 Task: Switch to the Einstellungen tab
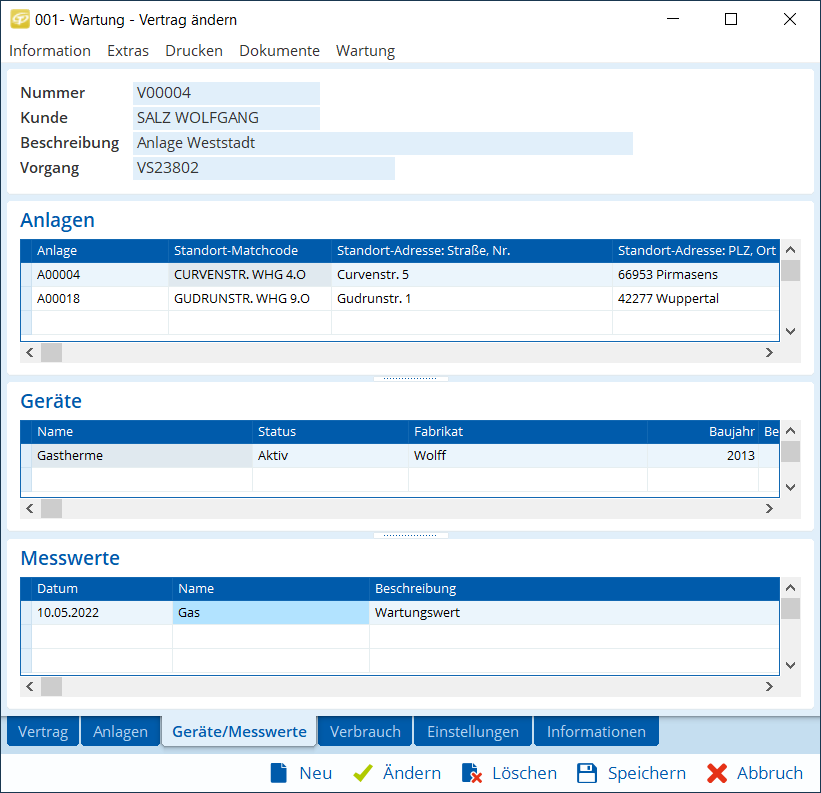[473, 732]
